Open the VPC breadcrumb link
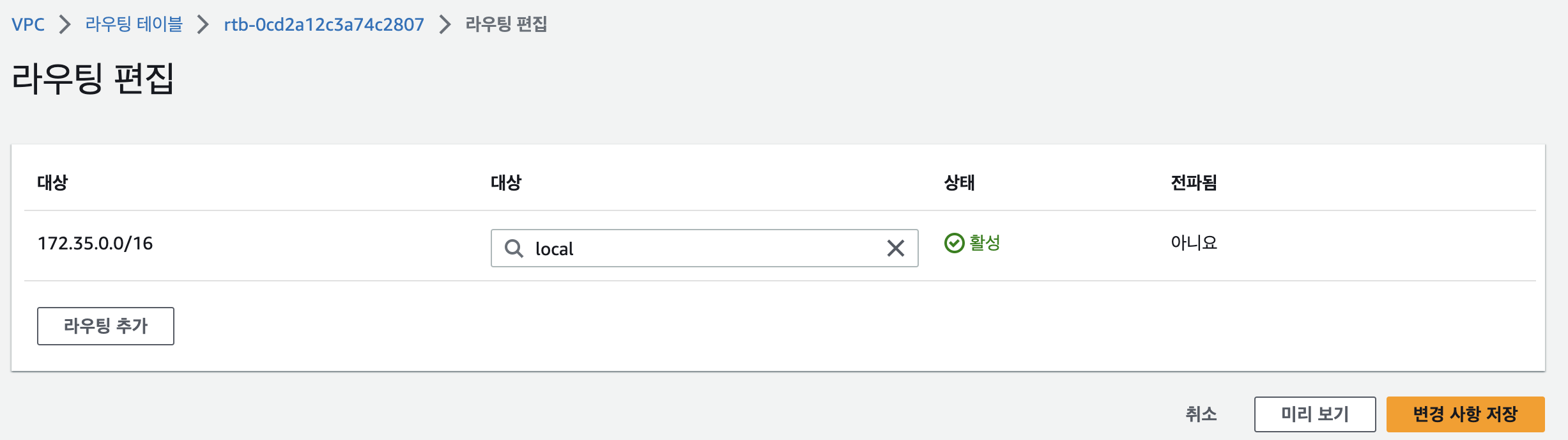The width and height of the screenshot is (1568, 440). pyautogui.click(x=28, y=24)
